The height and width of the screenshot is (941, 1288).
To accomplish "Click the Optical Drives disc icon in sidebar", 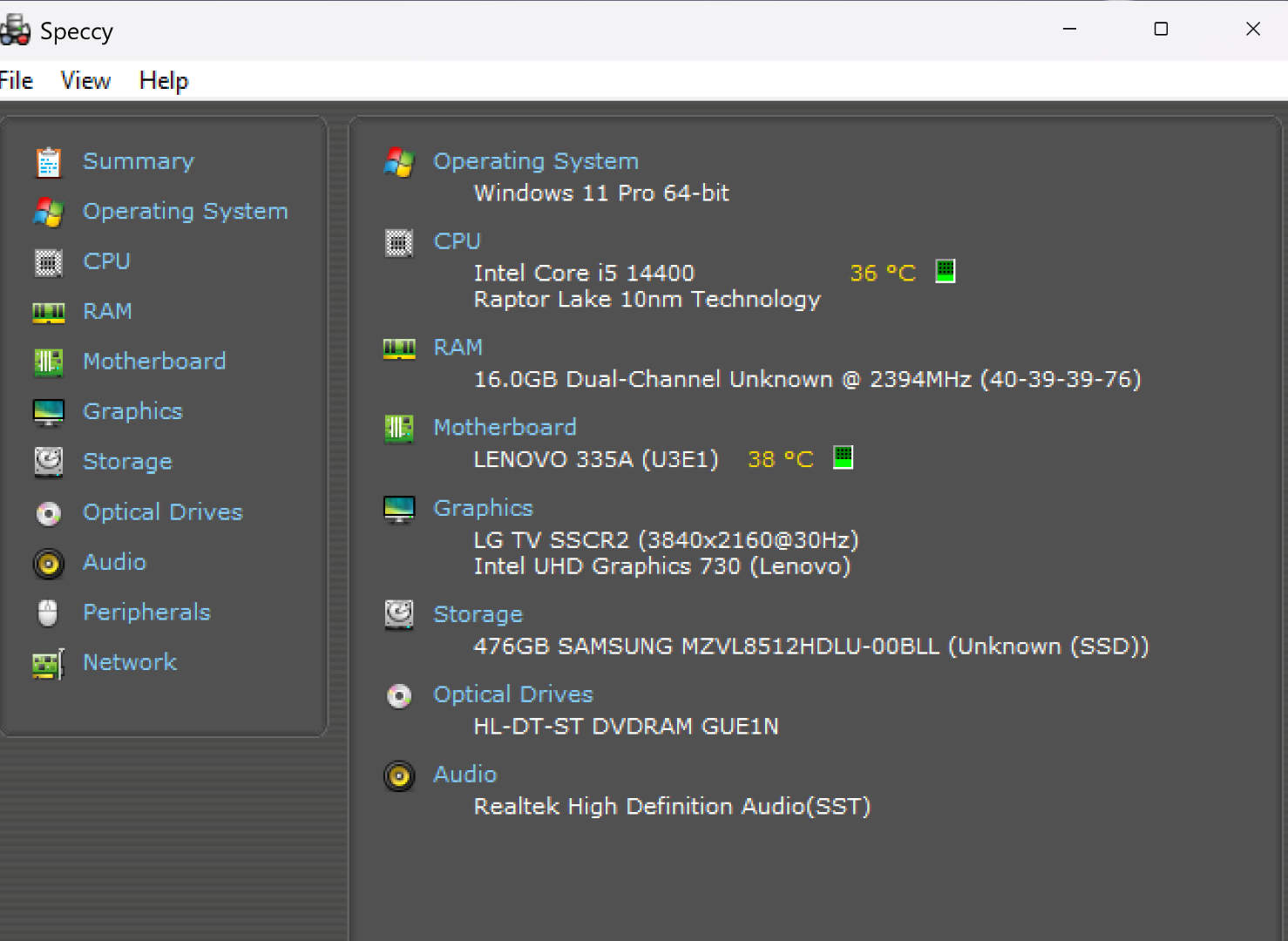I will [48, 513].
